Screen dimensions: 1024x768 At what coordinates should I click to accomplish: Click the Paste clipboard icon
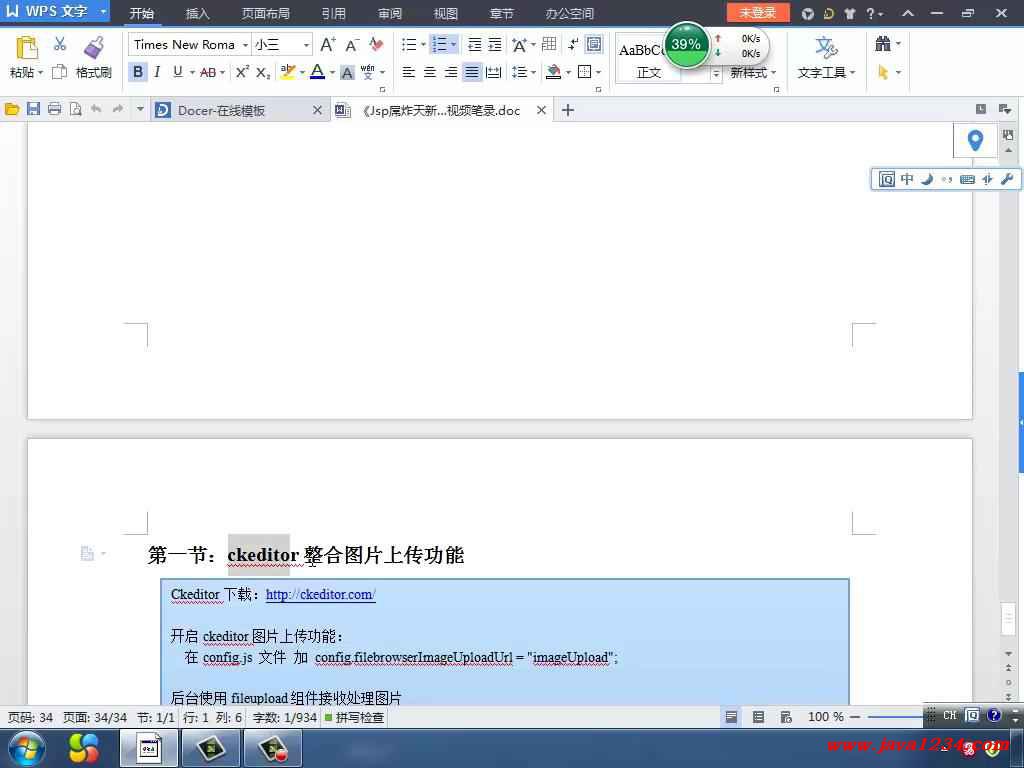click(26, 48)
